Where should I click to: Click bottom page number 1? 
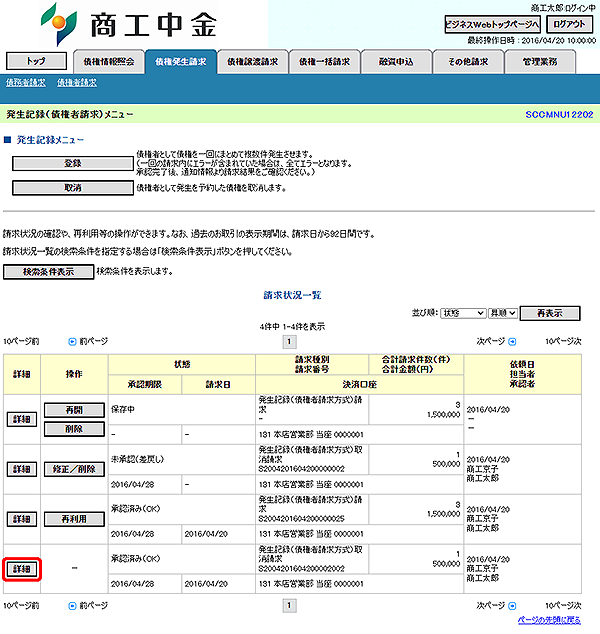click(x=289, y=606)
